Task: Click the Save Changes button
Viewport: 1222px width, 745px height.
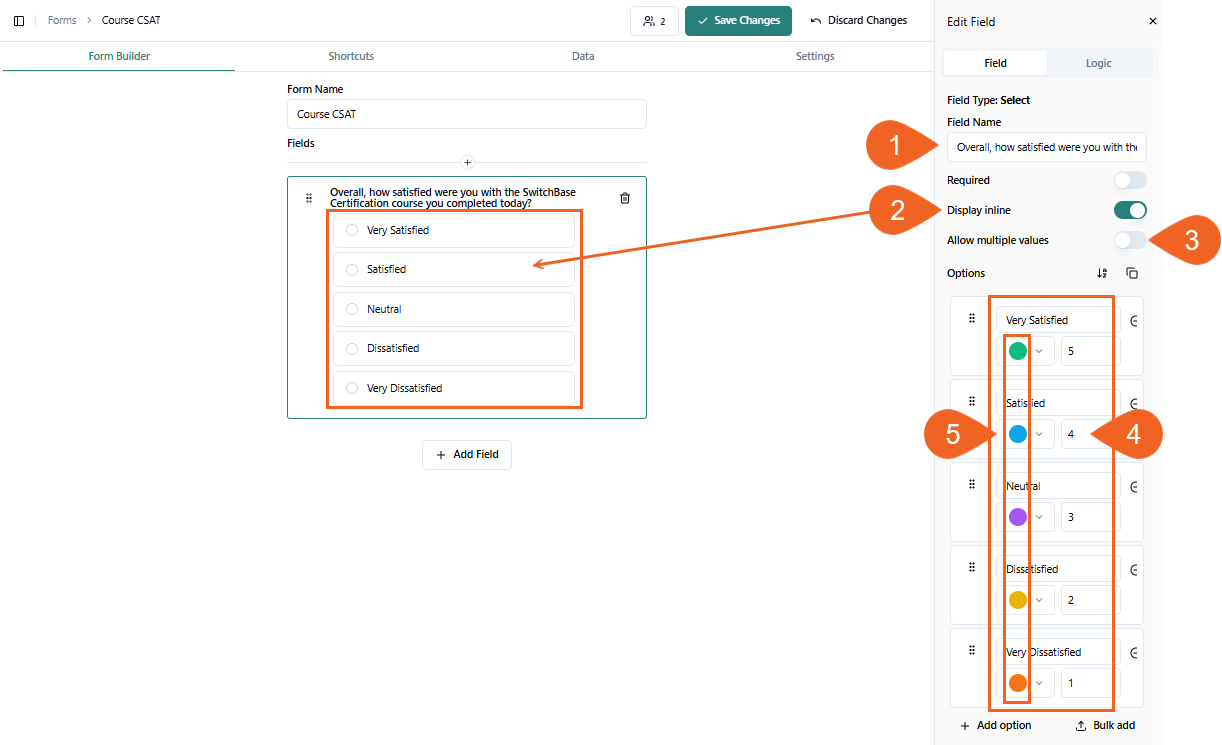Action: (738, 21)
